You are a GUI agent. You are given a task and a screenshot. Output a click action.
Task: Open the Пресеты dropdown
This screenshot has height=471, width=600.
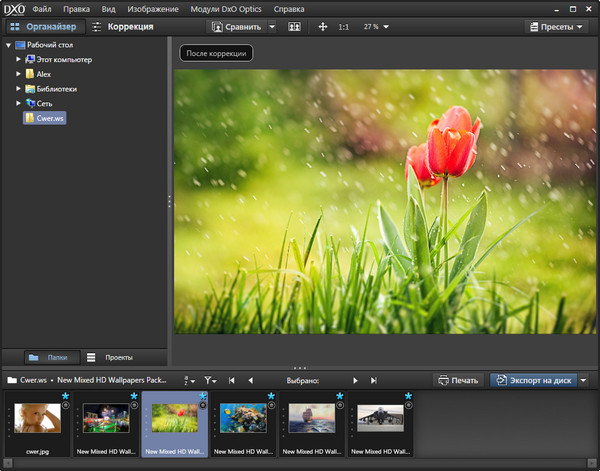click(x=559, y=27)
